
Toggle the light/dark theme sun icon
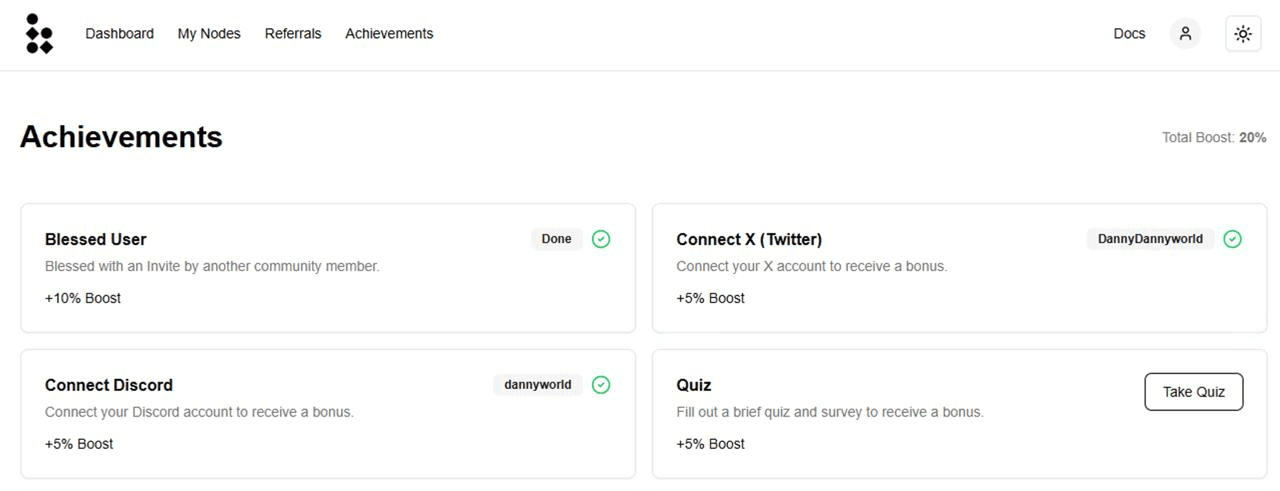(1243, 33)
